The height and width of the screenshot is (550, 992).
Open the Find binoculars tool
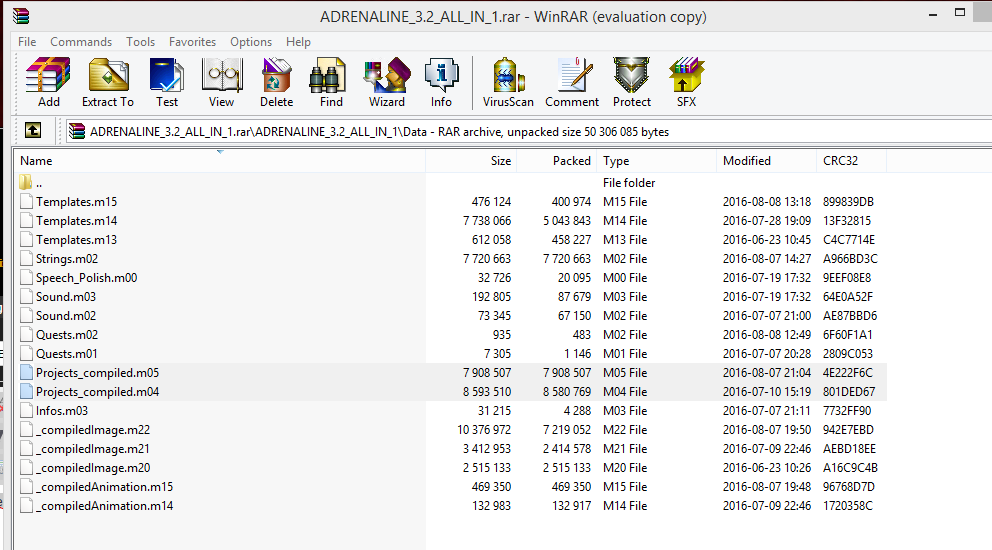(x=331, y=82)
